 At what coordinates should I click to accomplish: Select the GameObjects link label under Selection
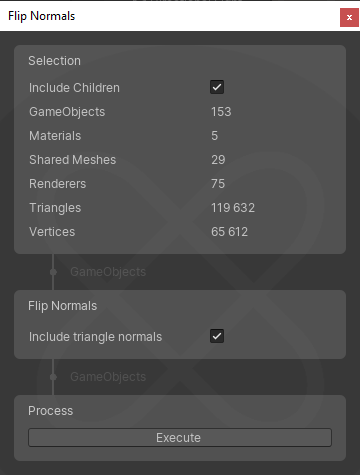(108, 272)
